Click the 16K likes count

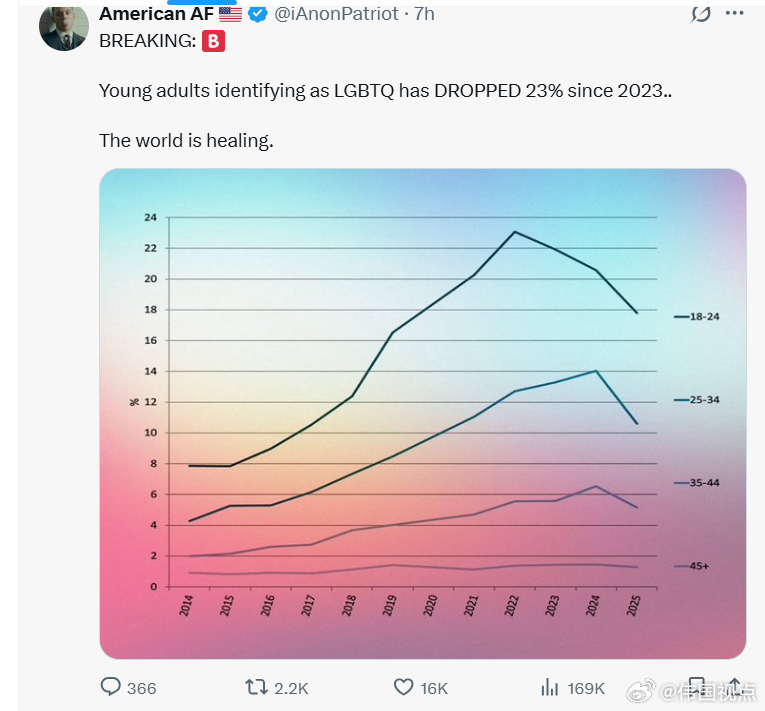pos(434,688)
